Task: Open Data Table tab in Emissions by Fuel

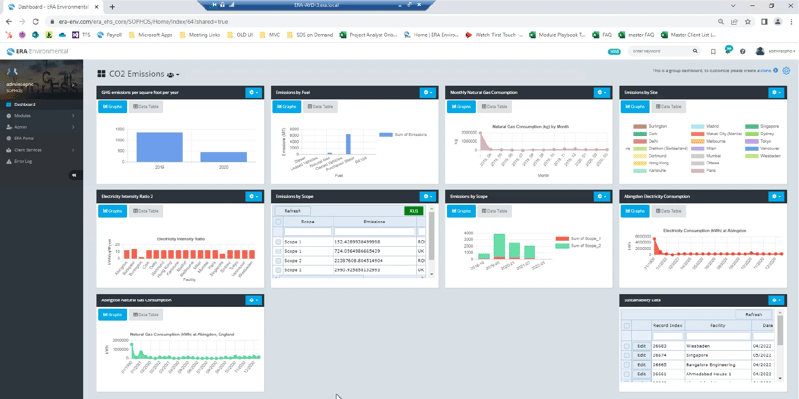Action: [320, 107]
